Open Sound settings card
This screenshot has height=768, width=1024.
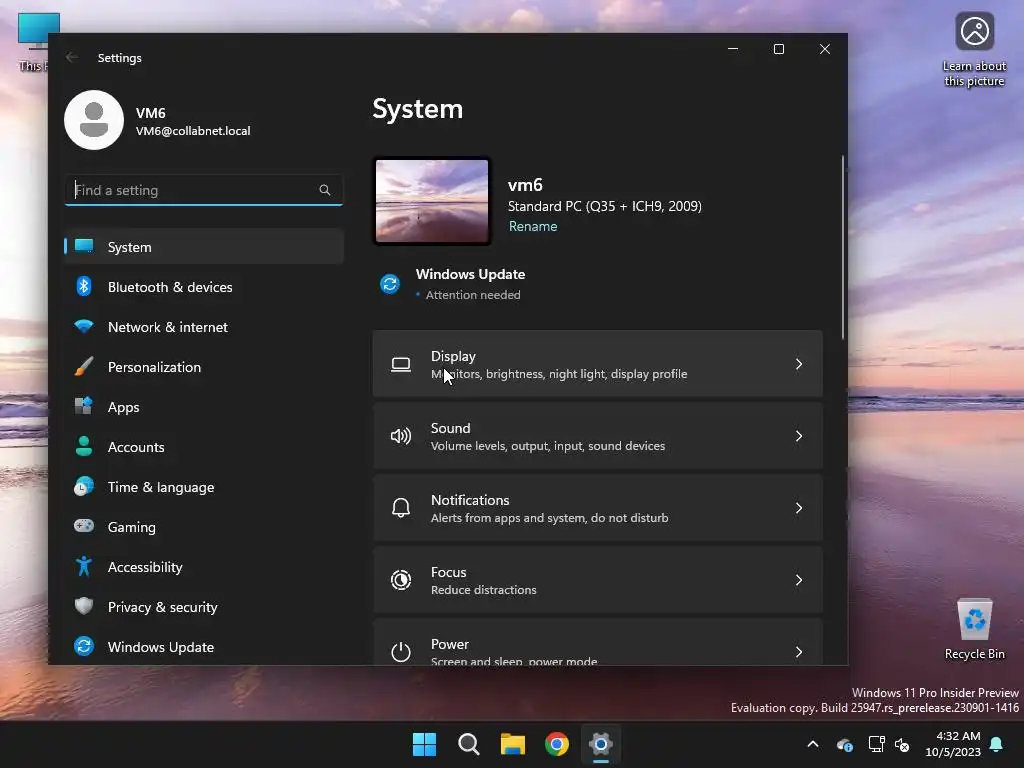coord(598,436)
